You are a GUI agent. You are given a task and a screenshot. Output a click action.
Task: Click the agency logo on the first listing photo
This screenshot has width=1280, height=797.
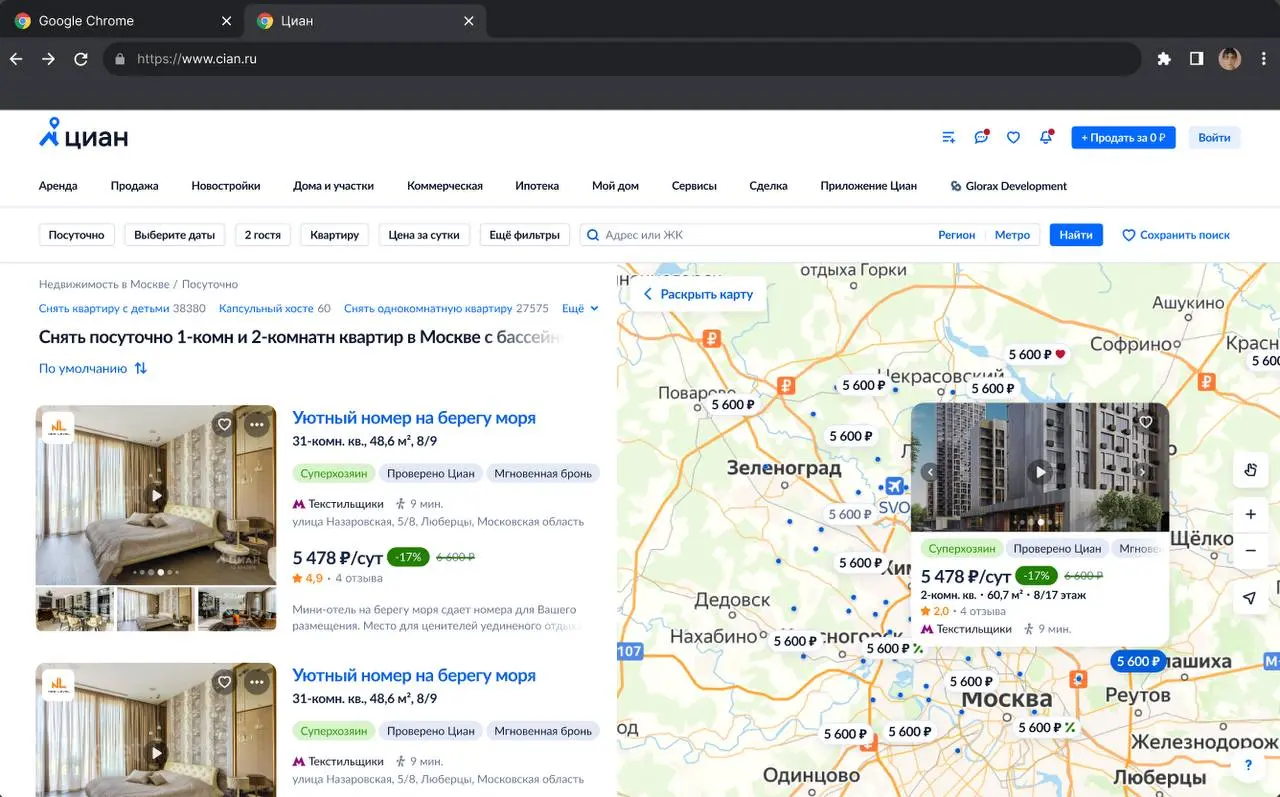[x=58, y=428]
